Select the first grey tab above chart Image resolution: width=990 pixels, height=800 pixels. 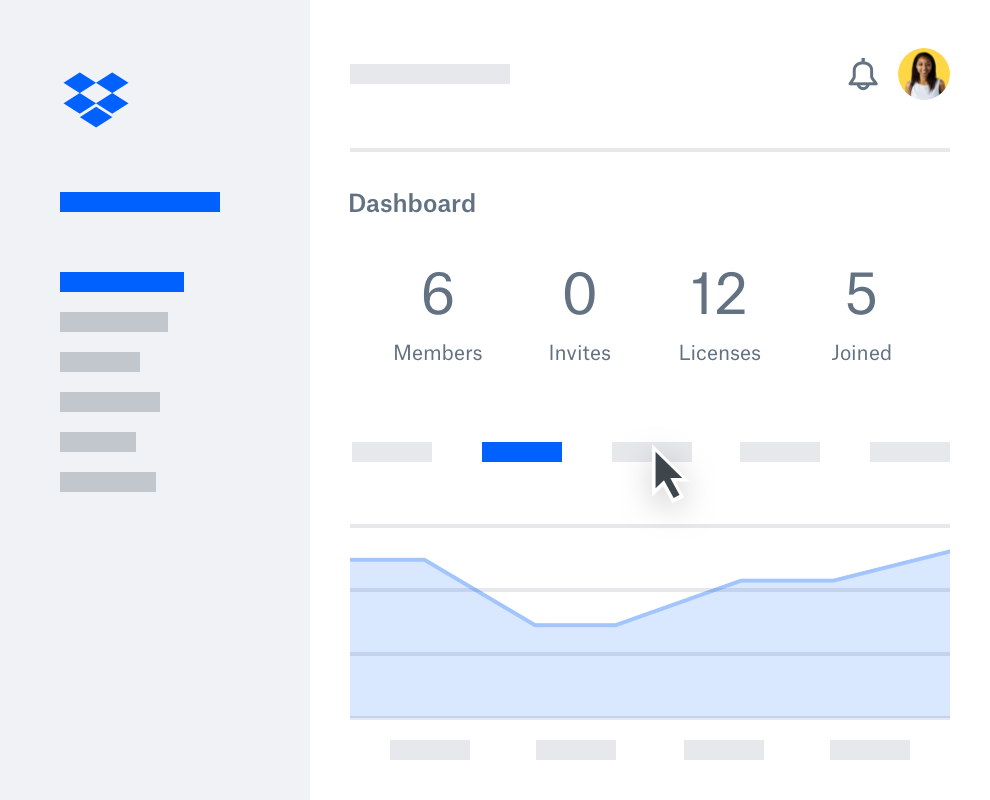[391, 452]
